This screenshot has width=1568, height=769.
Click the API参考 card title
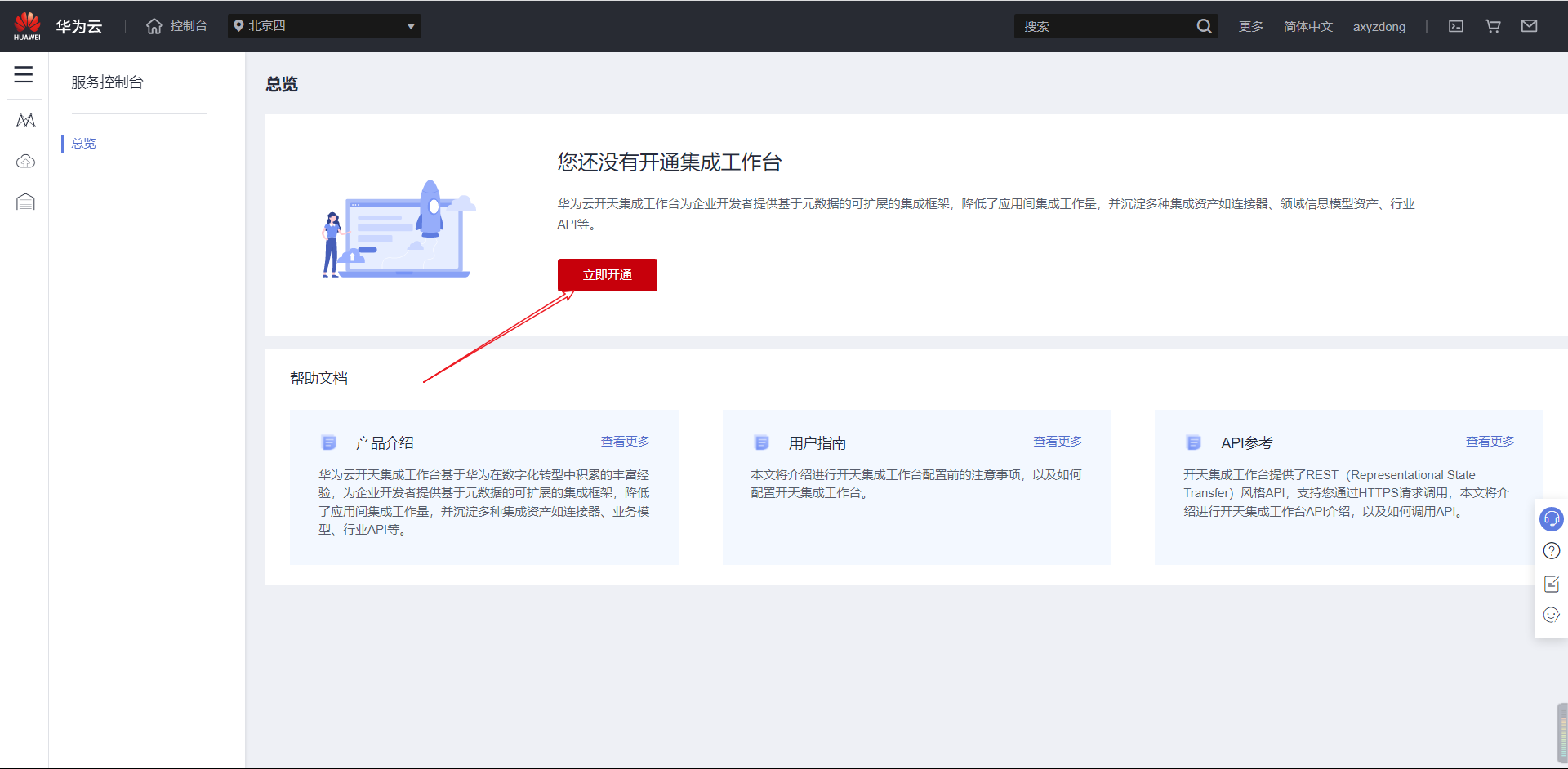(1247, 442)
